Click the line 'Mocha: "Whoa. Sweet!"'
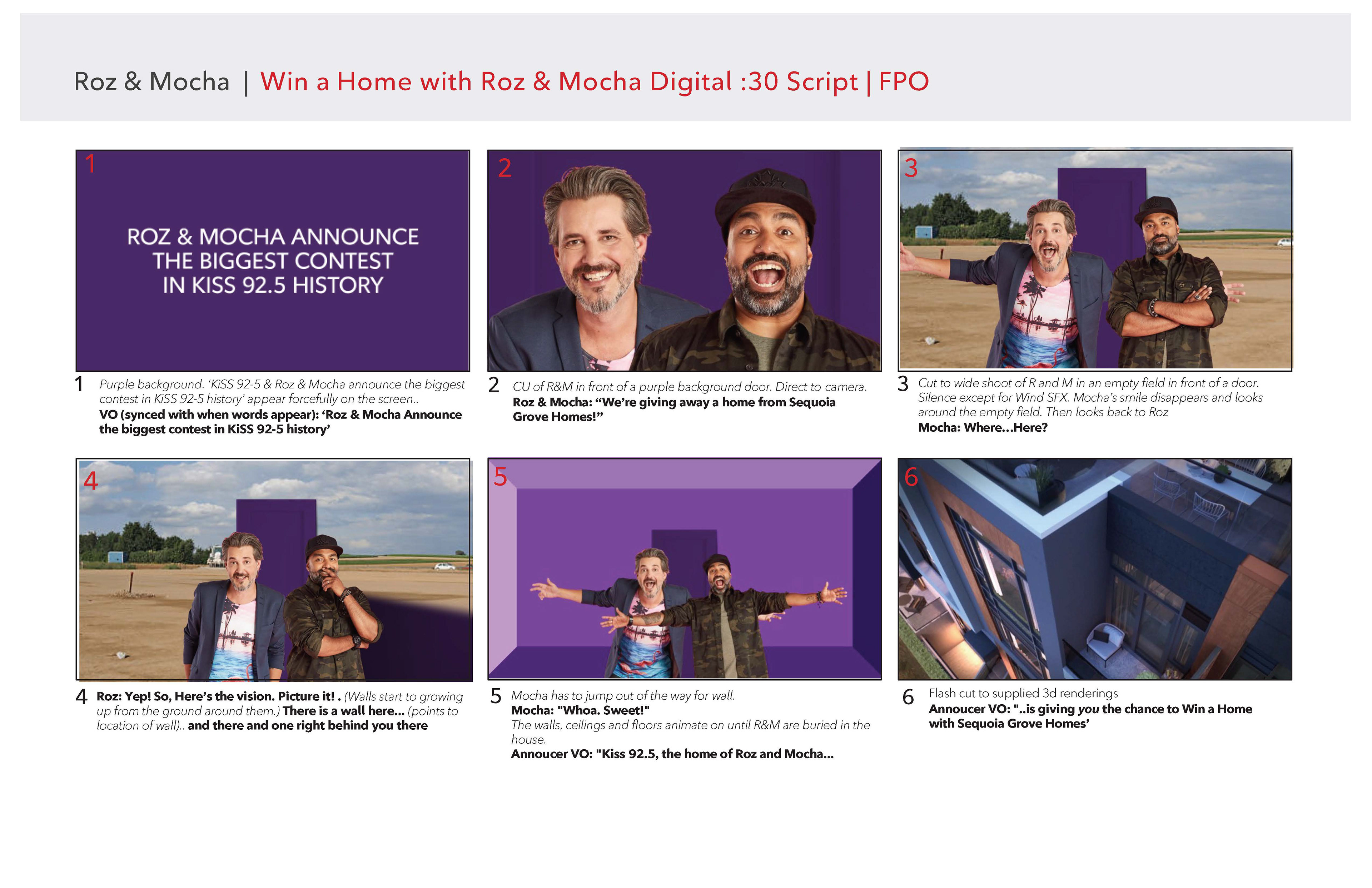Image resolution: width=1372 pixels, height=888 pixels. tap(581, 710)
